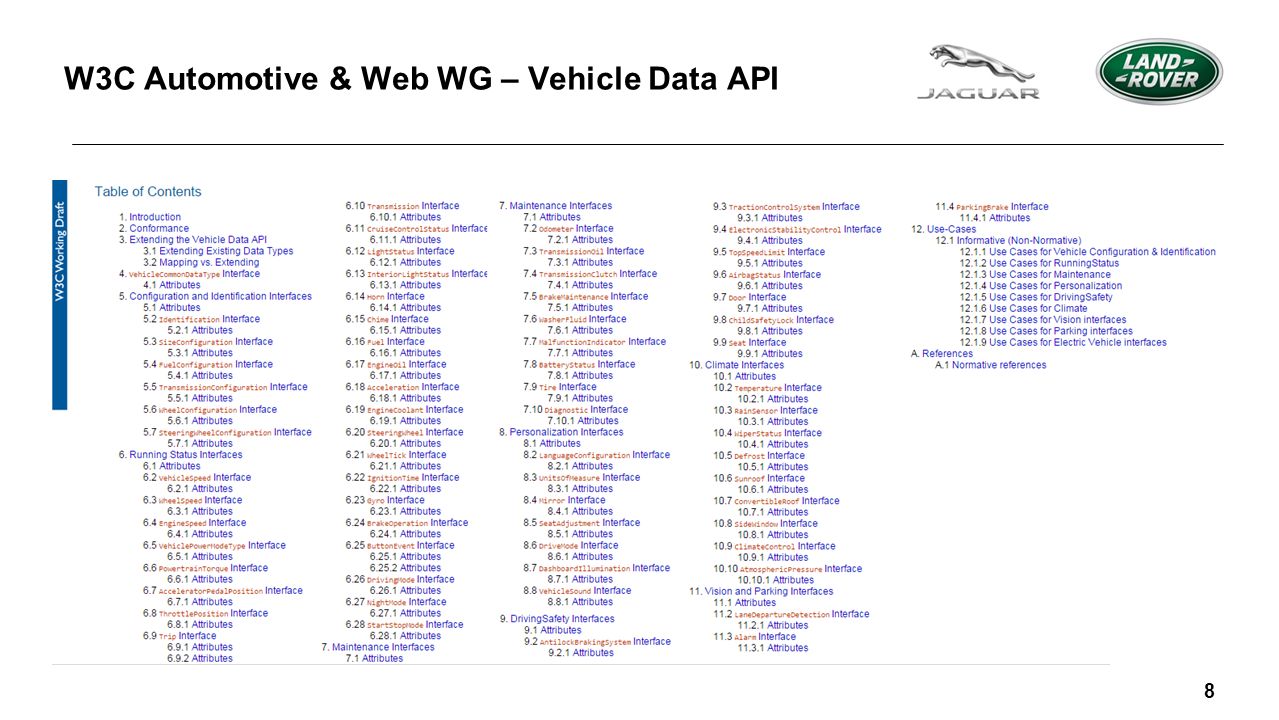Screen dimensions: 1279x720
Task: Open 6.16 Fuel Interface link
Action: (x=385, y=342)
